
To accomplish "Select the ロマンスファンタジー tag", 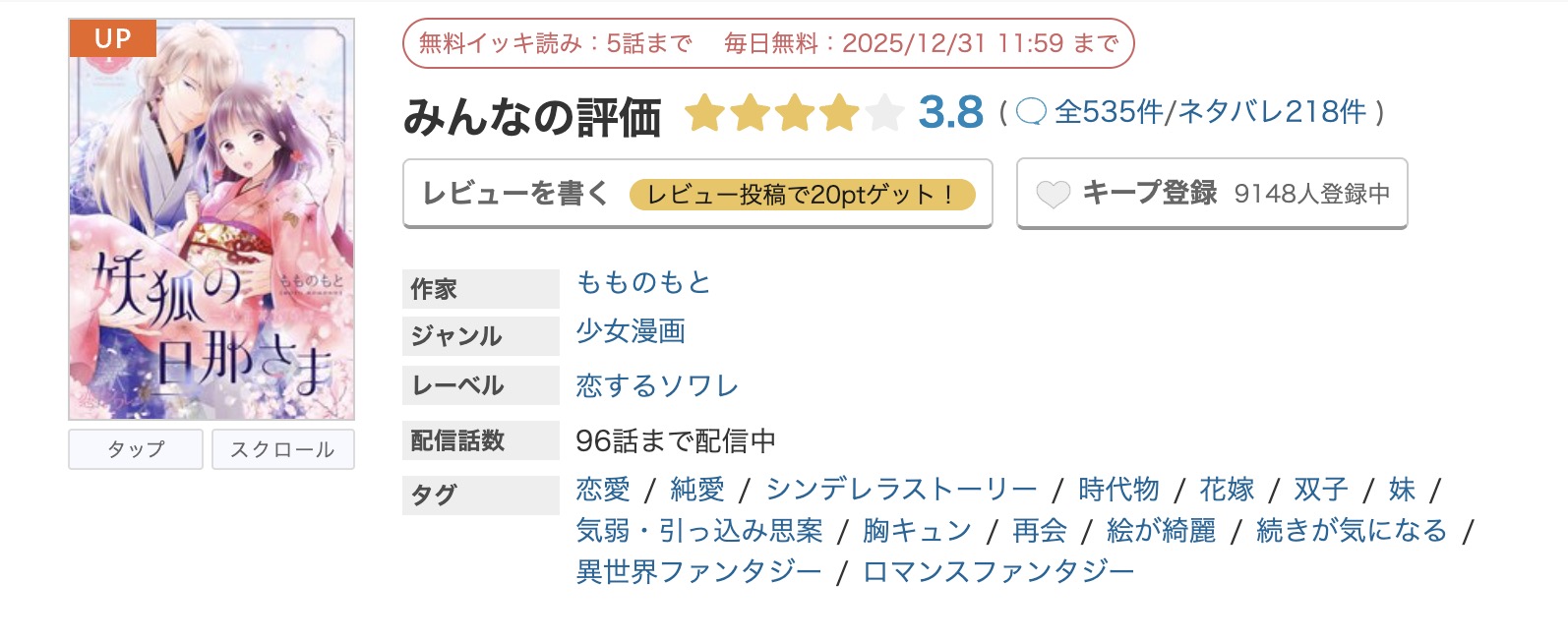I will tap(998, 572).
